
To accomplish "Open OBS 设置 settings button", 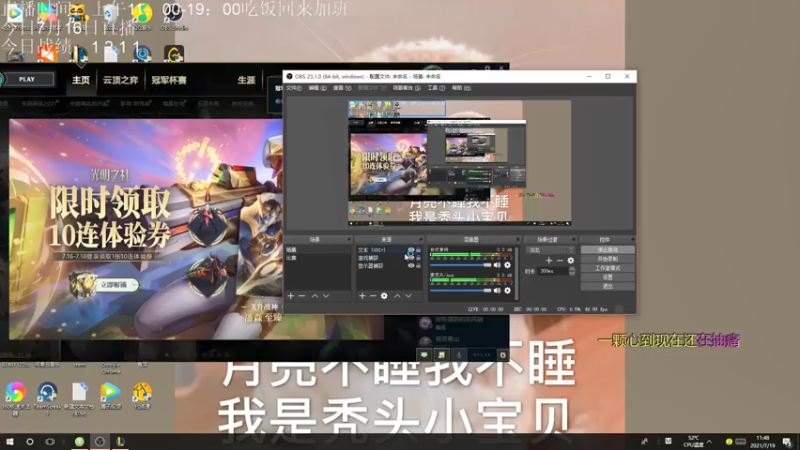I will [607, 278].
